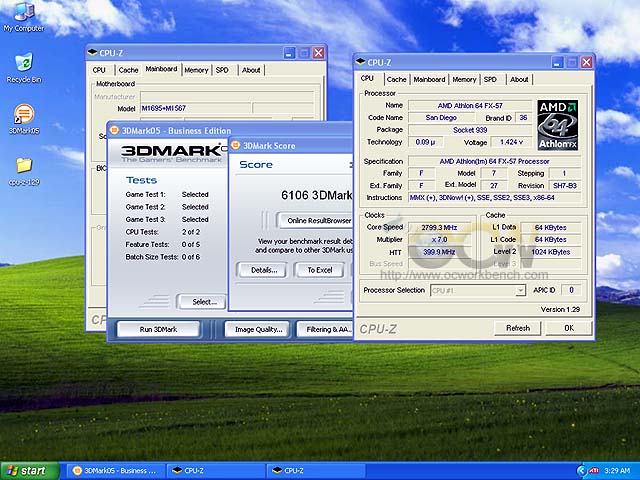This screenshot has width=640, height=480.
Task: Click the 3DMark Score dialog title icon
Action: [236, 145]
